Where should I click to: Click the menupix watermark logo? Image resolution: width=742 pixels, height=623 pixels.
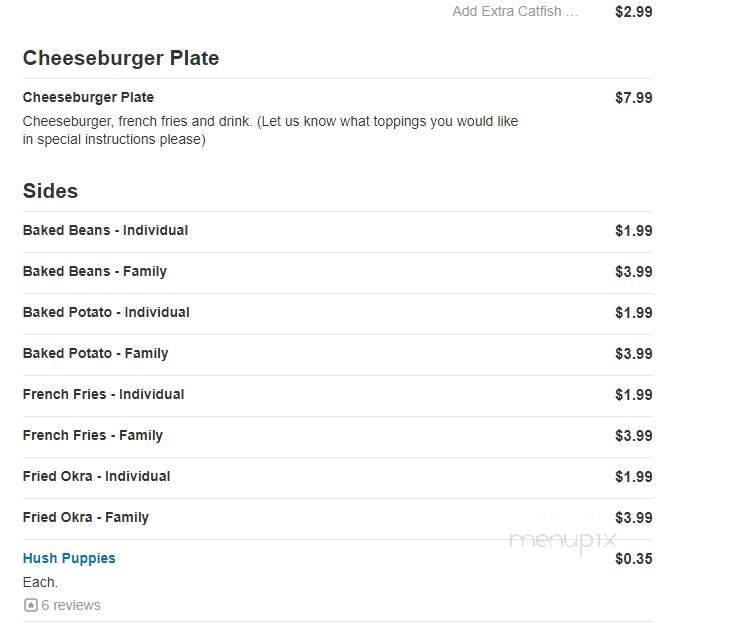point(563,541)
